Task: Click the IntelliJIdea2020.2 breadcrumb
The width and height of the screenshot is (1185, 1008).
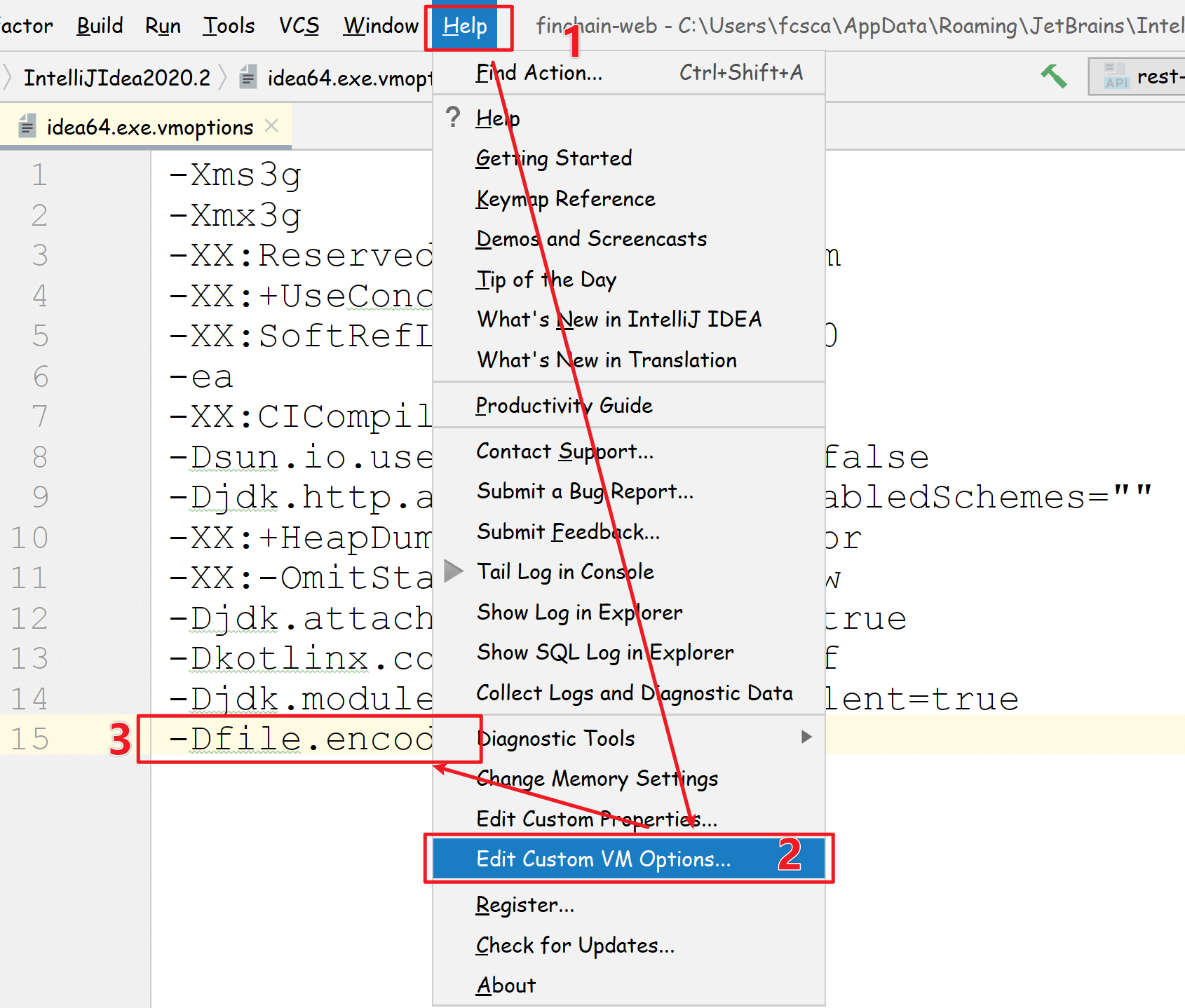Action: coord(117,77)
